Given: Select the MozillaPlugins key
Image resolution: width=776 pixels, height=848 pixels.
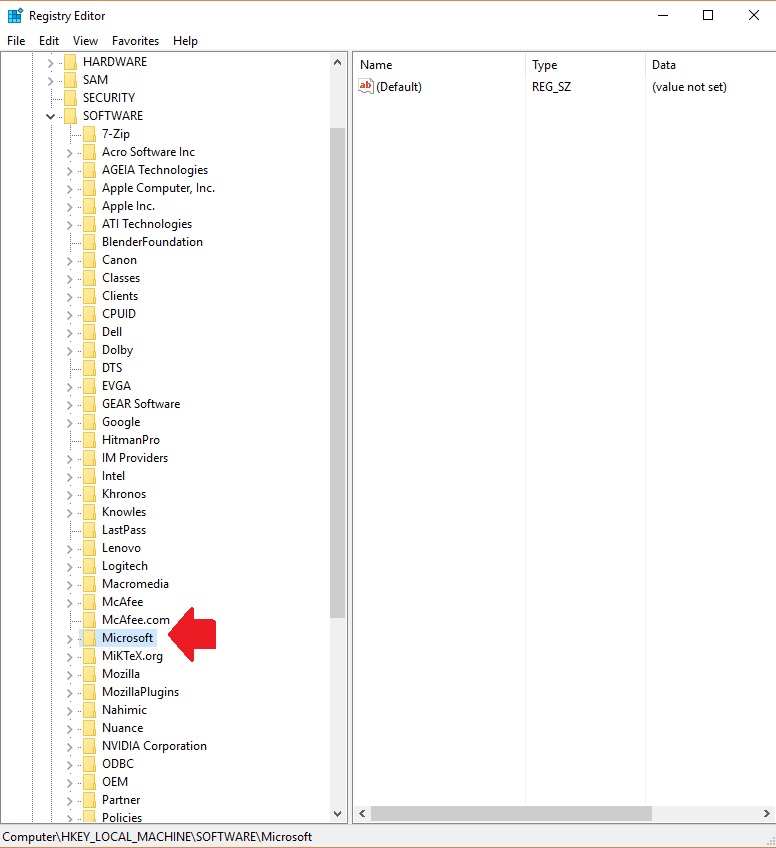Looking at the screenshot, I should (141, 692).
